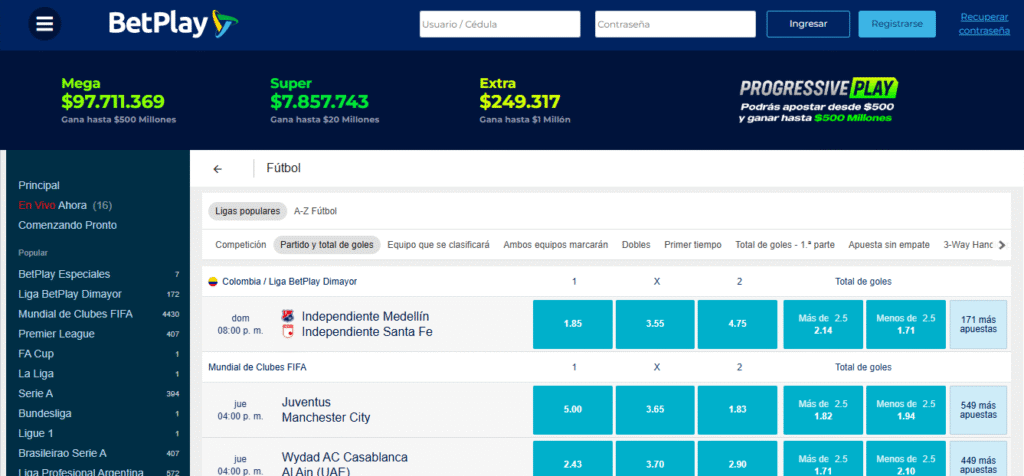Screen dimensions: 1024x476
Task: Open the Recuperar contraseña link
Action: [x=984, y=24]
